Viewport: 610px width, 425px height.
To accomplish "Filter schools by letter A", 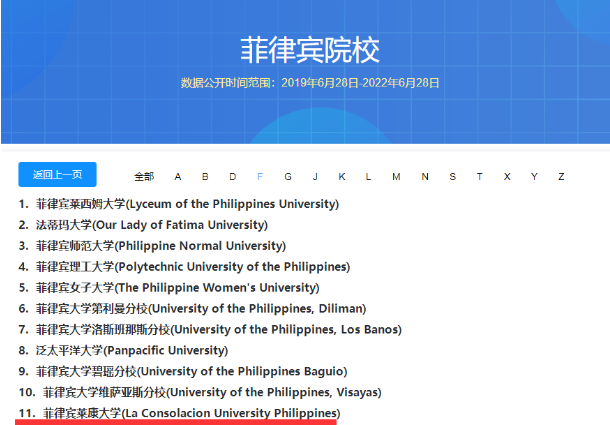I will [x=178, y=177].
